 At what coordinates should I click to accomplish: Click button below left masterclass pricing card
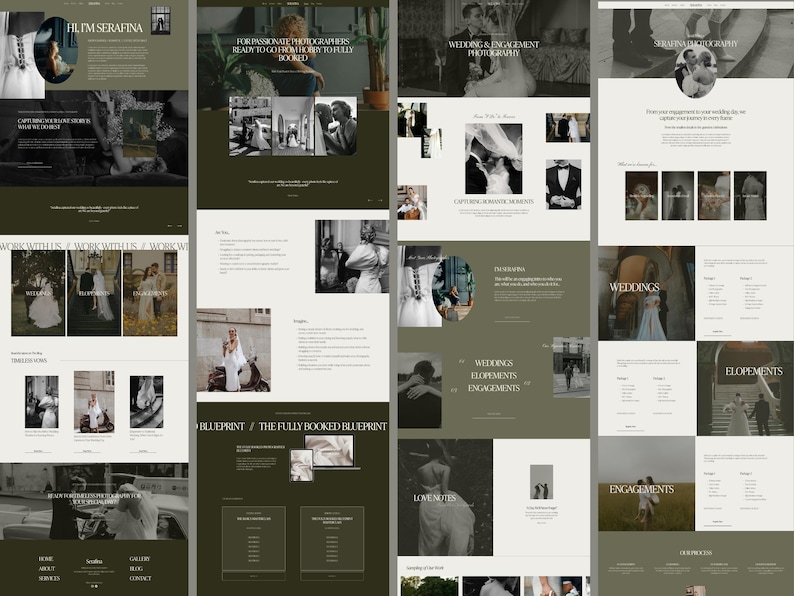coord(254,576)
